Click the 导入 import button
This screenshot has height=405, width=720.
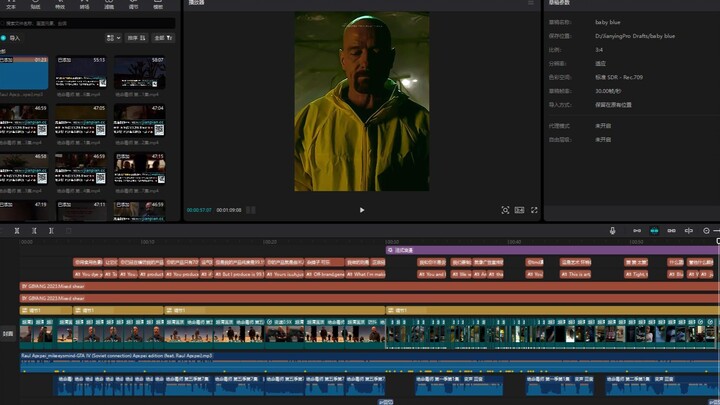pos(11,38)
